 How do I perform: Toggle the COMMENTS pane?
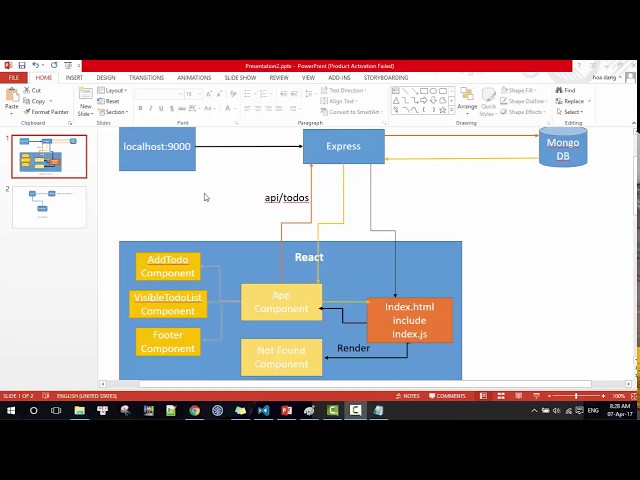(447, 396)
